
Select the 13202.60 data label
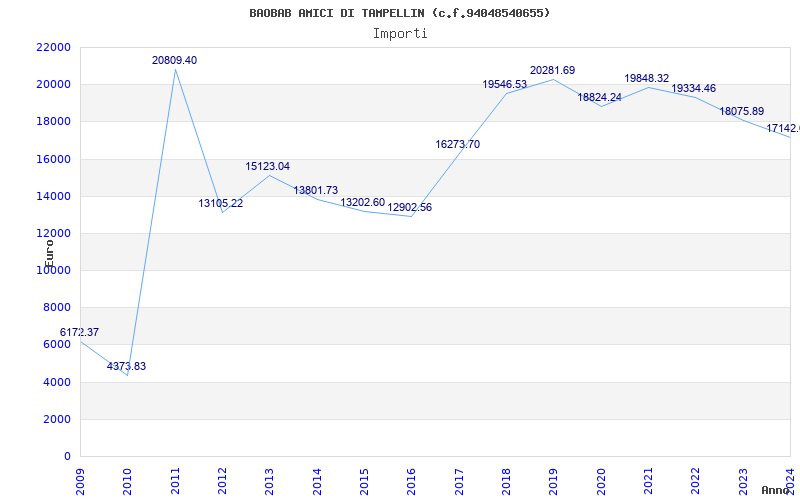[x=363, y=203]
